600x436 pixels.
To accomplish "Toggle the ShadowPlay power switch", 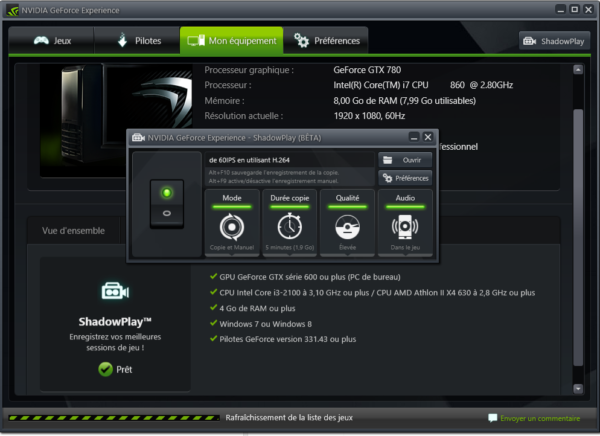I will 167,203.
